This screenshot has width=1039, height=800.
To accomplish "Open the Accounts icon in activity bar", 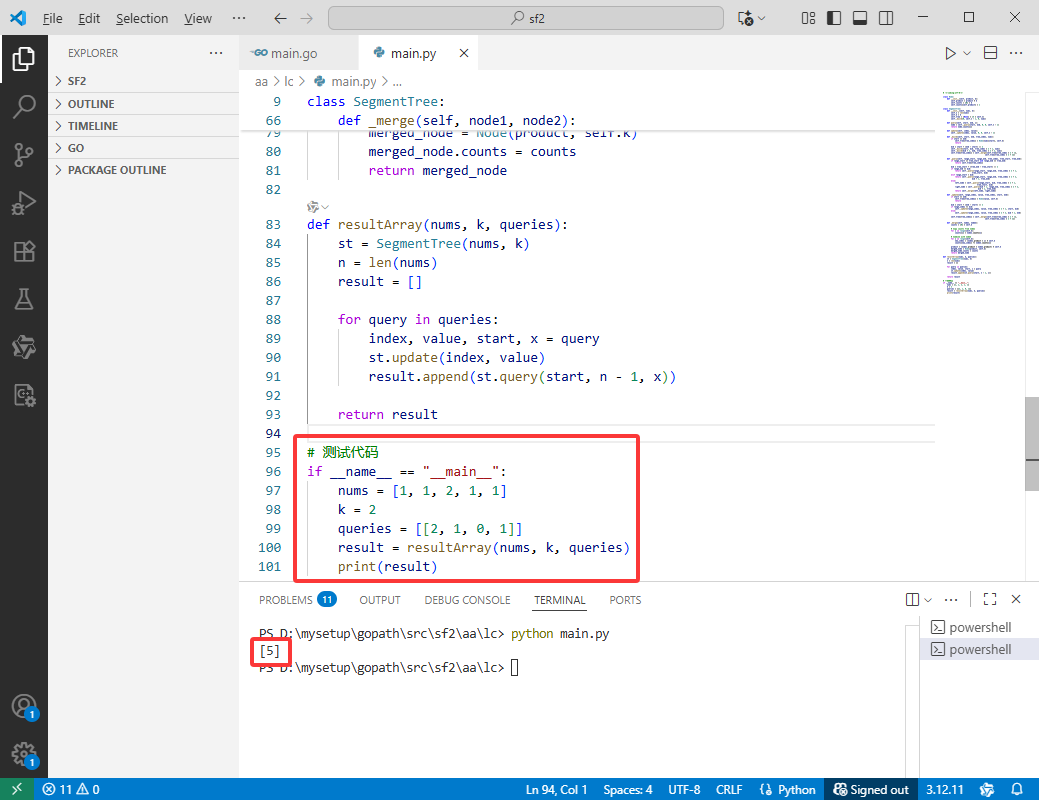I will 24,707.
